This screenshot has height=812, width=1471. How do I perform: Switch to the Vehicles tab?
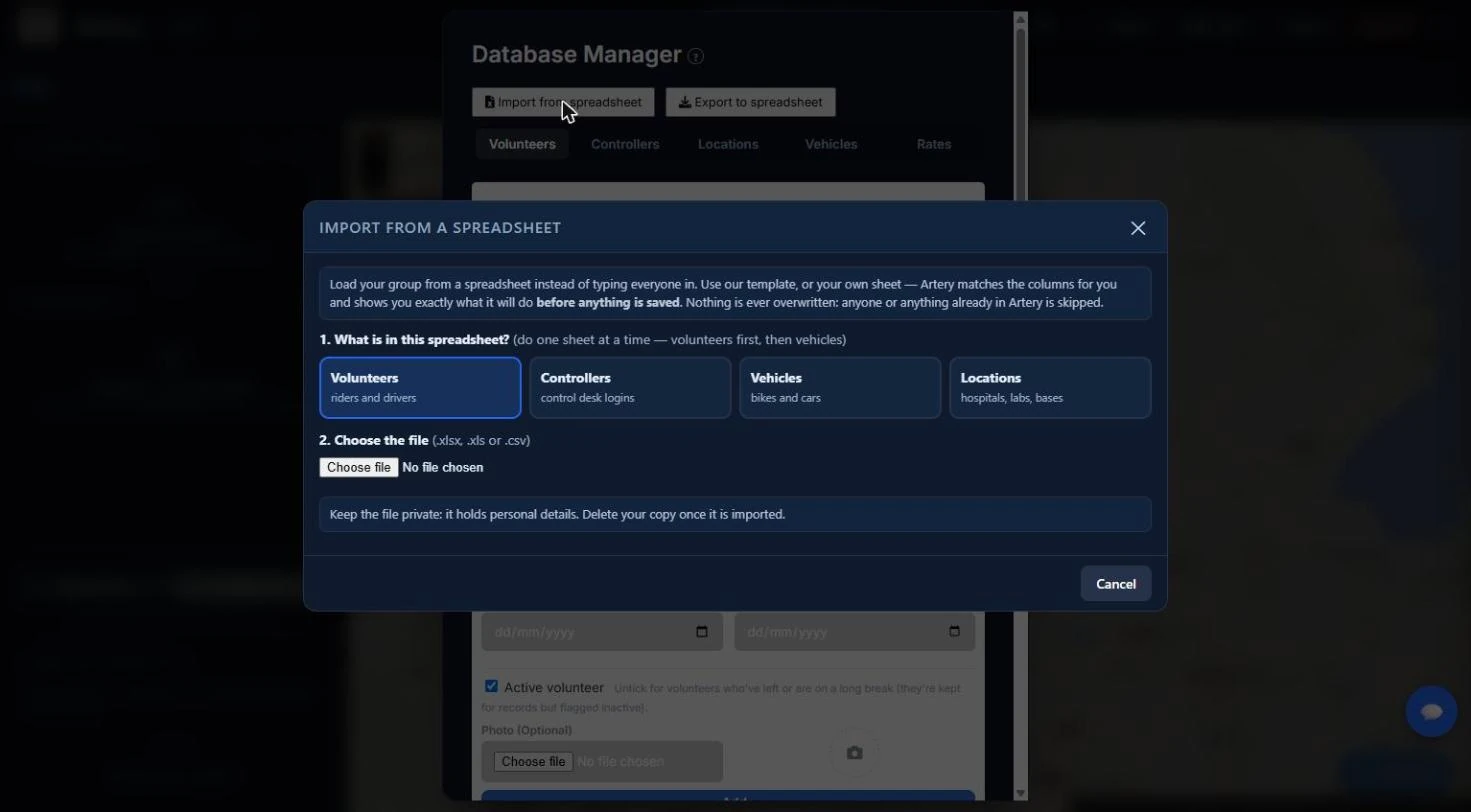click(831, 144)
